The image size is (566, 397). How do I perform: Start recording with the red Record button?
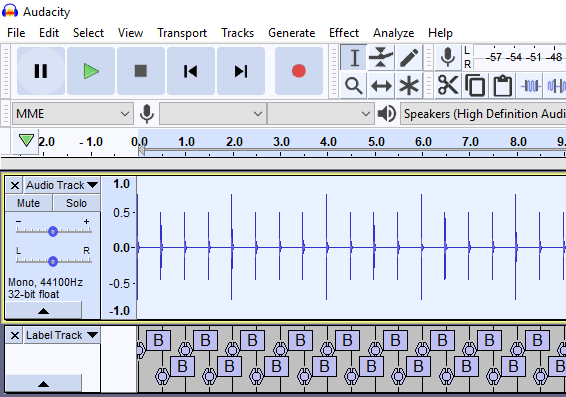(x=299, y=71)
